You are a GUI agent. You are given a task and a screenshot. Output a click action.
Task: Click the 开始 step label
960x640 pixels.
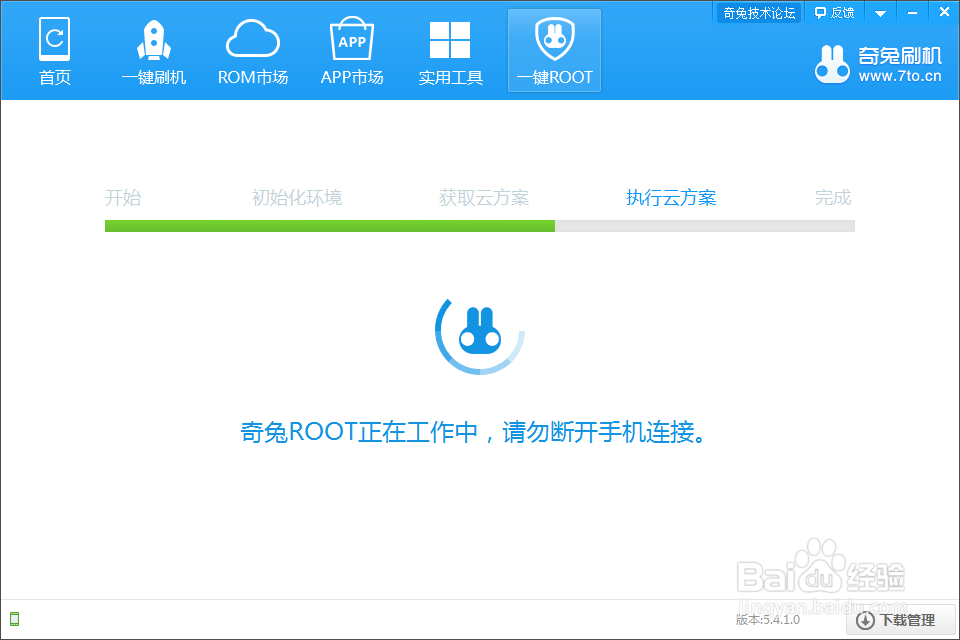coord(123,198)
